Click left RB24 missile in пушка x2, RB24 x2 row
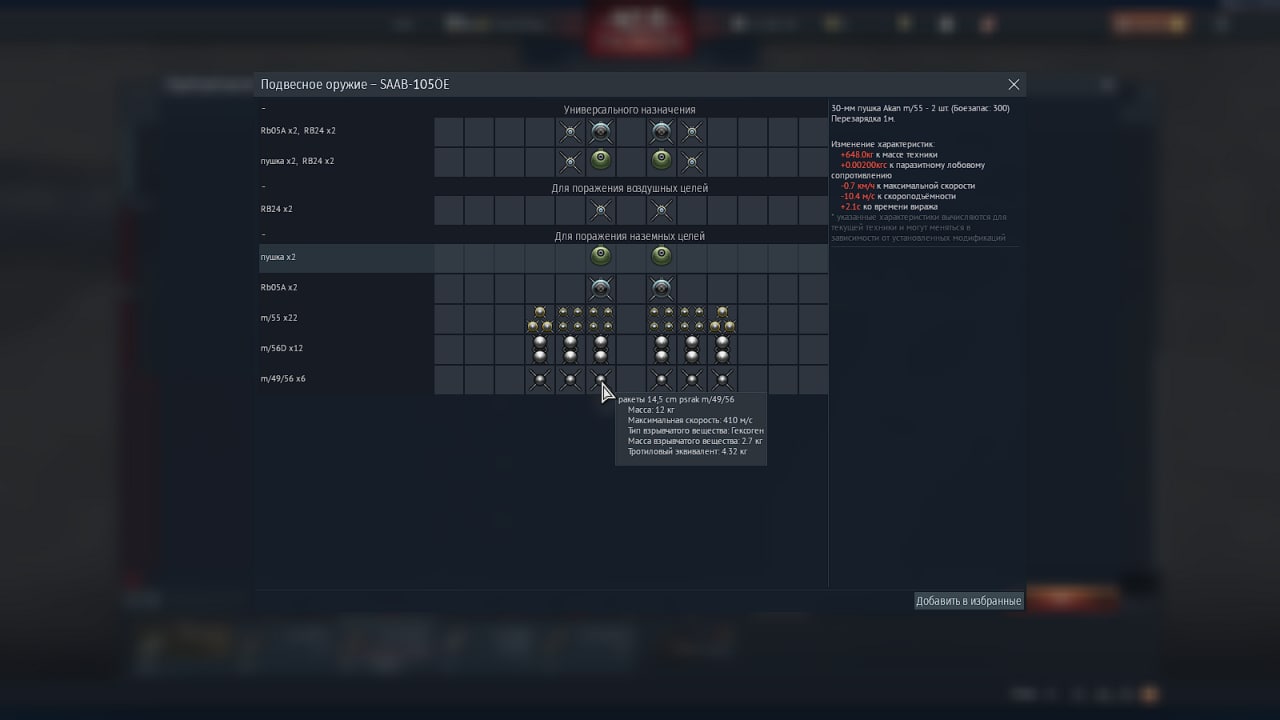 [x=570, y=161]
